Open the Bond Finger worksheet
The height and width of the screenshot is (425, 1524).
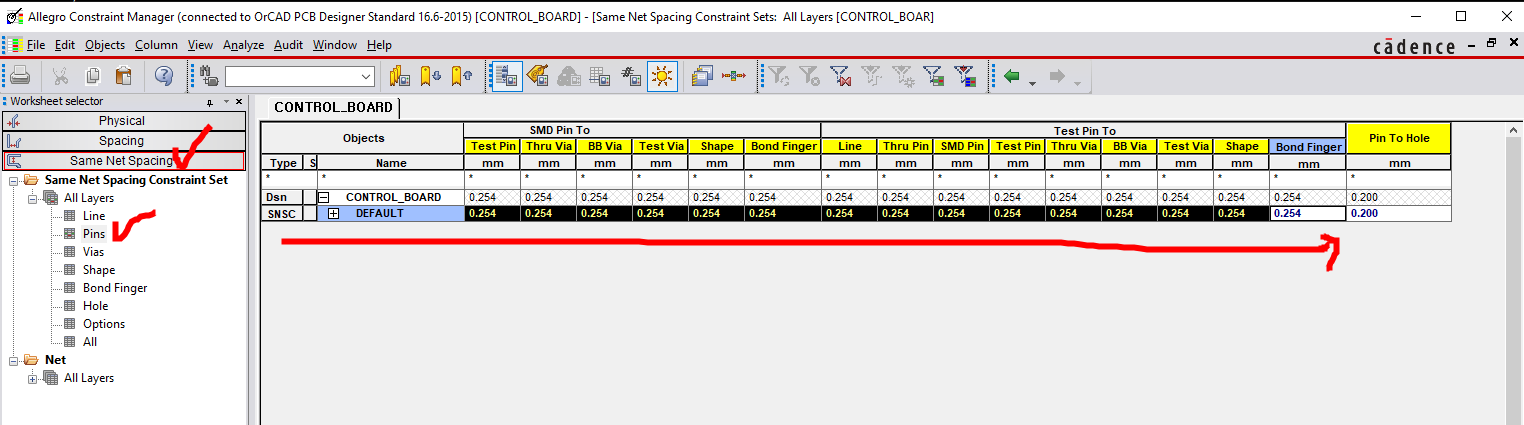click(x=115, y=288)
